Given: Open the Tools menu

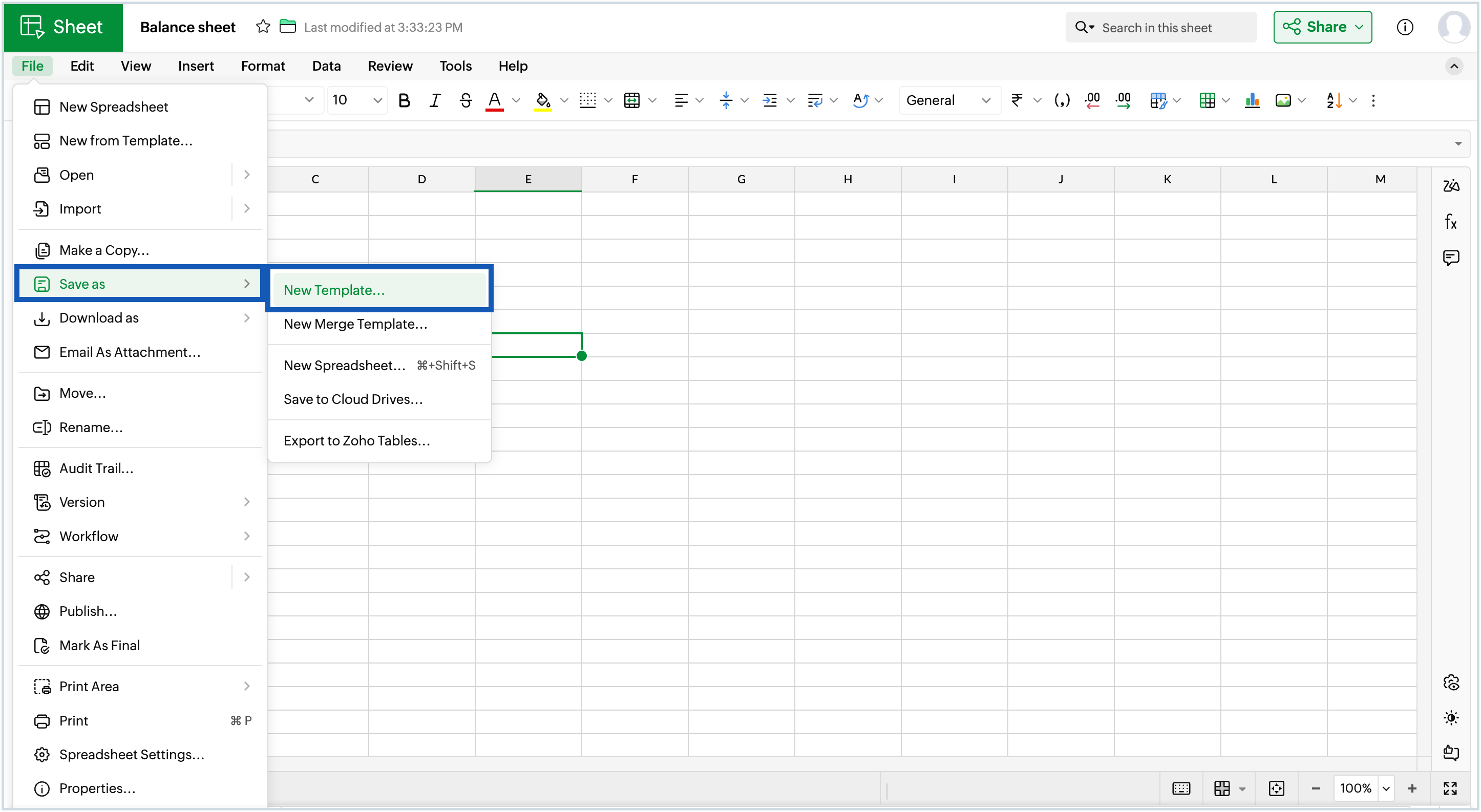Looking at the screenshot, I should point(455,66).
